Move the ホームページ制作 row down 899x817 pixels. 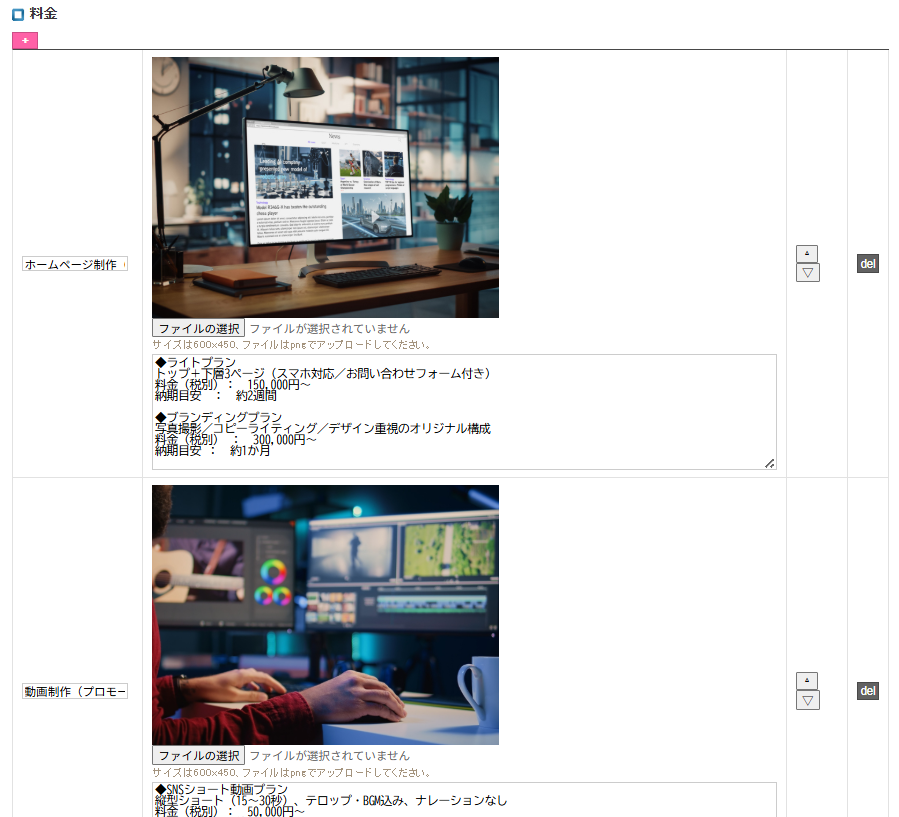807,273
